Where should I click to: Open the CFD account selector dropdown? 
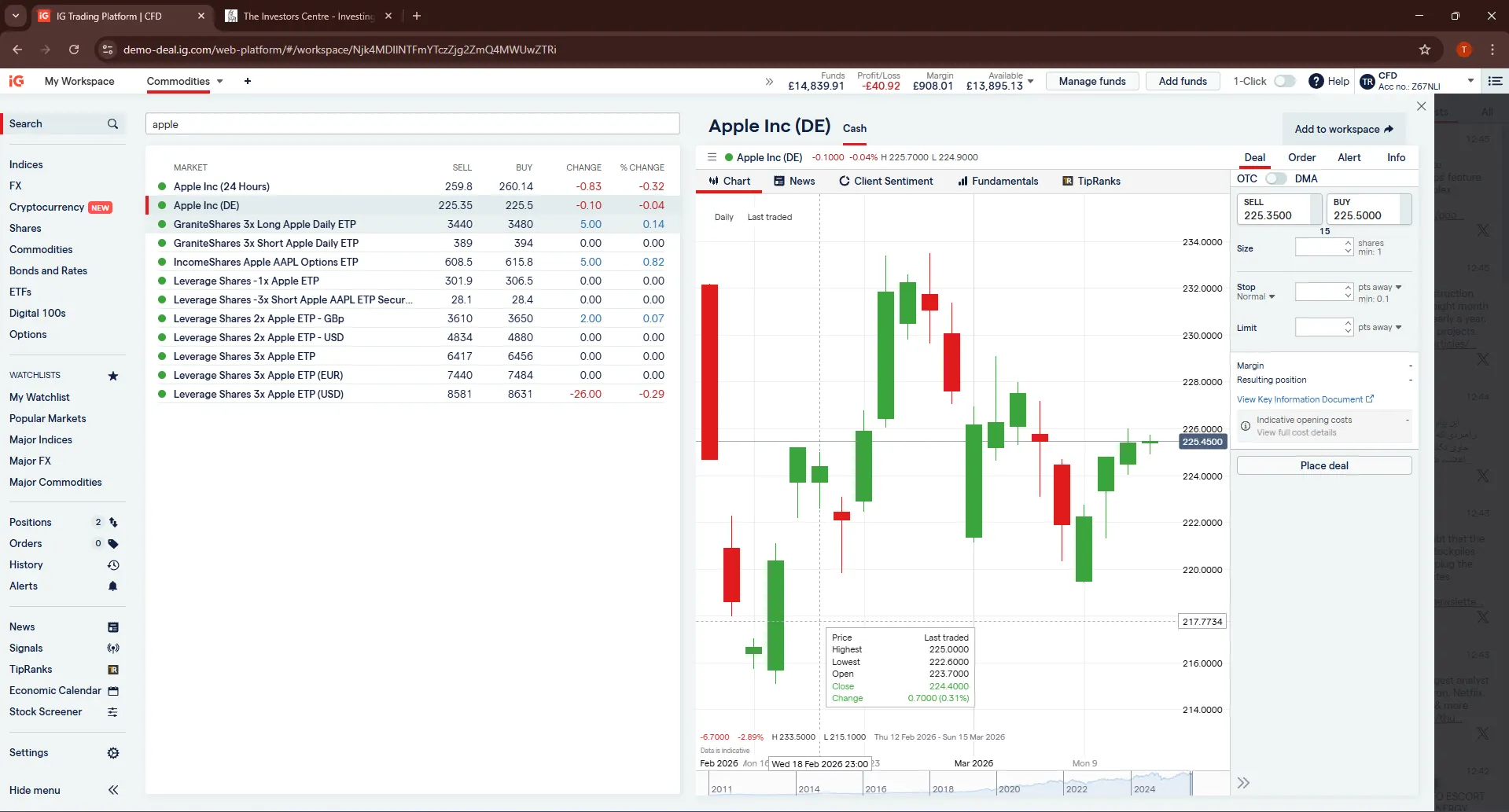pos(1470,81)
